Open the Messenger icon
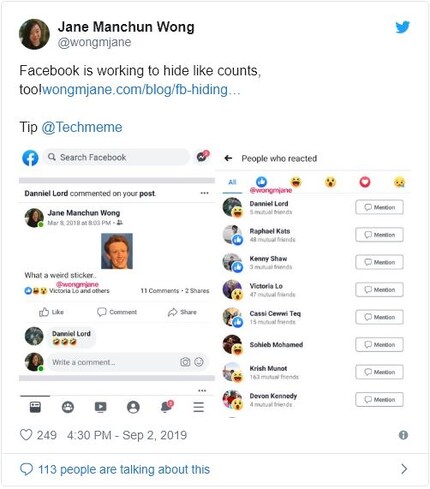This screenshot has height=489, width=430. [202, 156]
